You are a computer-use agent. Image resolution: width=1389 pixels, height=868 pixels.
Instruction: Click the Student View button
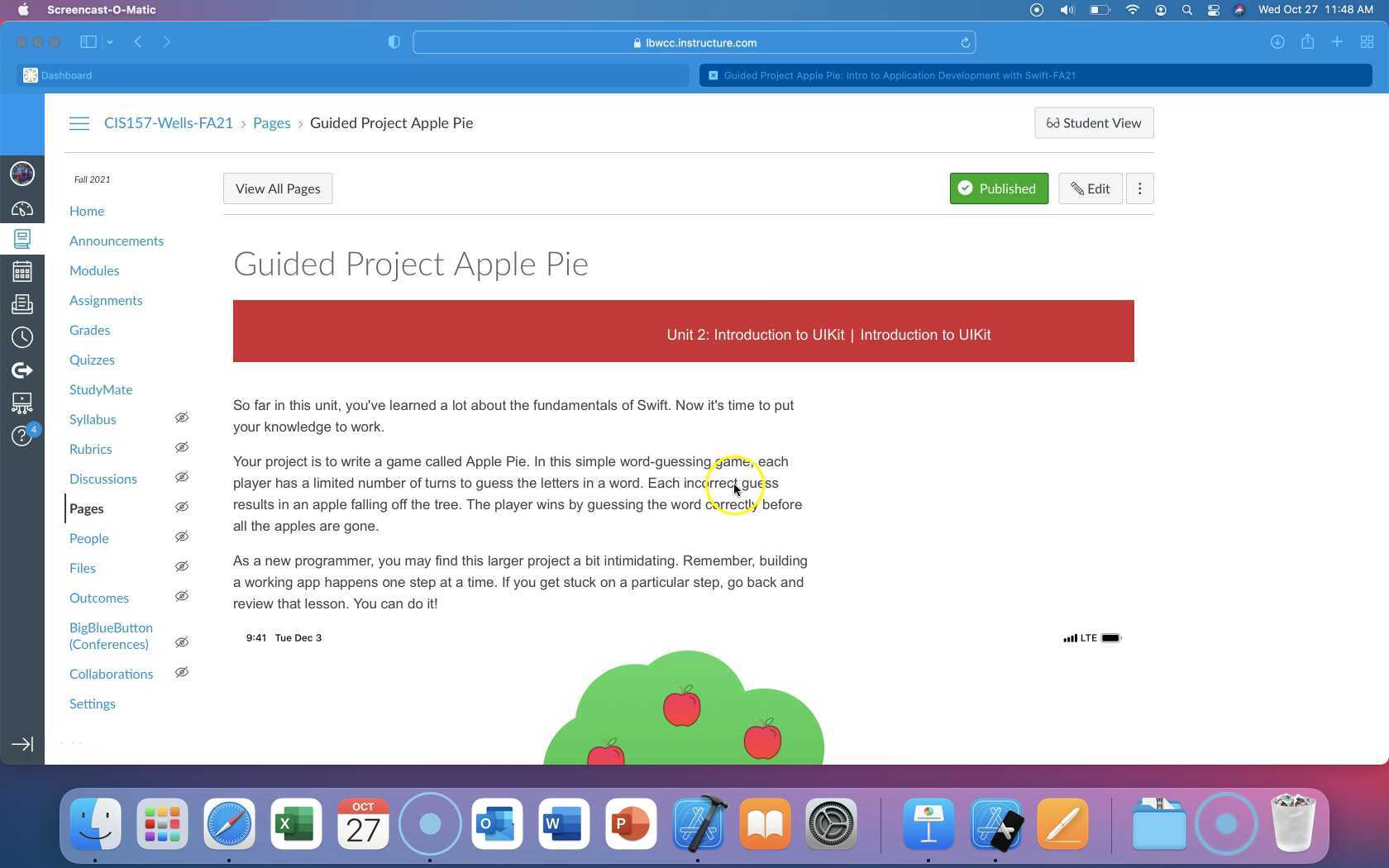pyautogui.click(x=1093, y=122)
